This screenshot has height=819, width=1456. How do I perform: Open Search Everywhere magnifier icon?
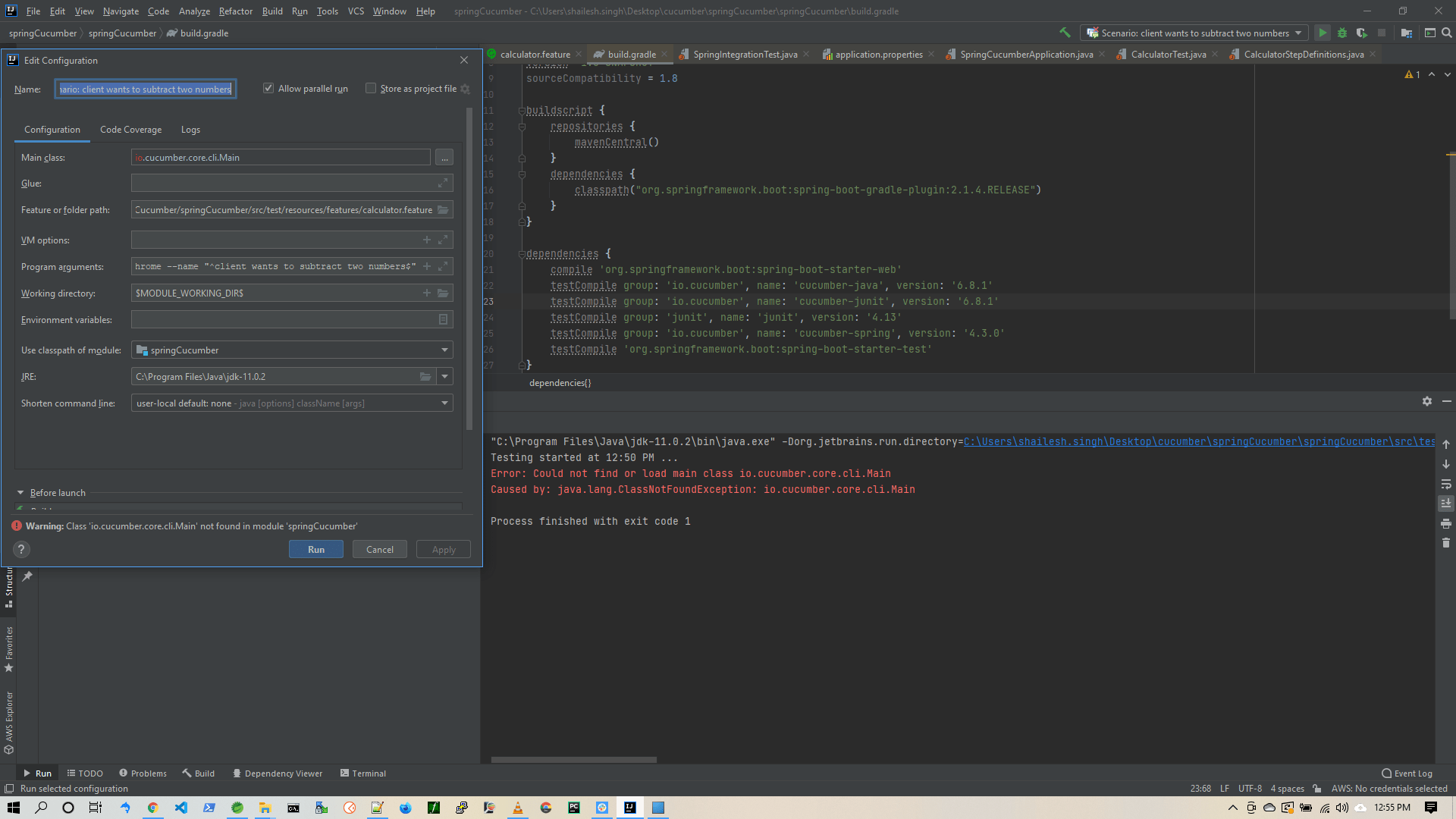tap(1448, 33)
